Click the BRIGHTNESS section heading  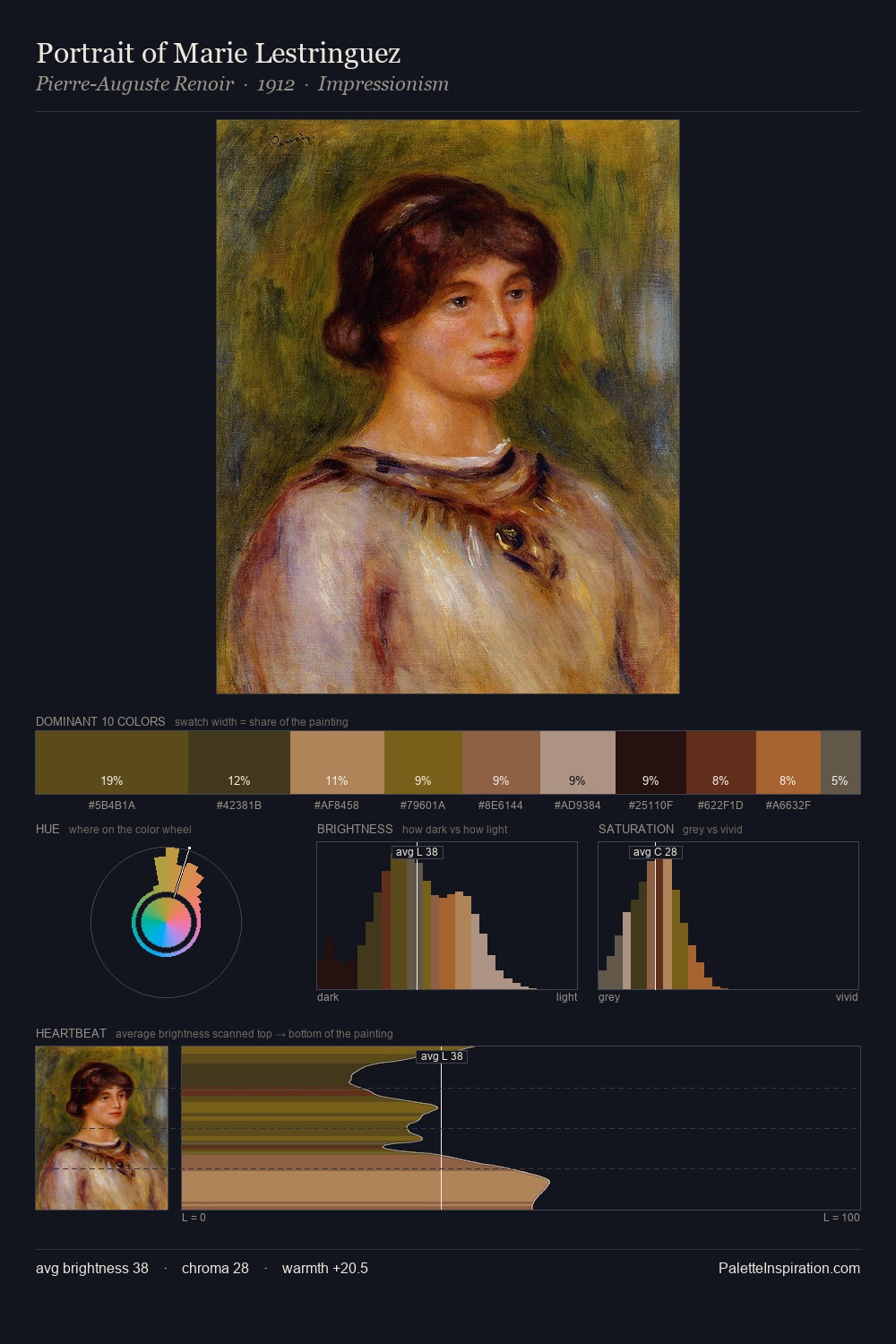coord(355,829)
